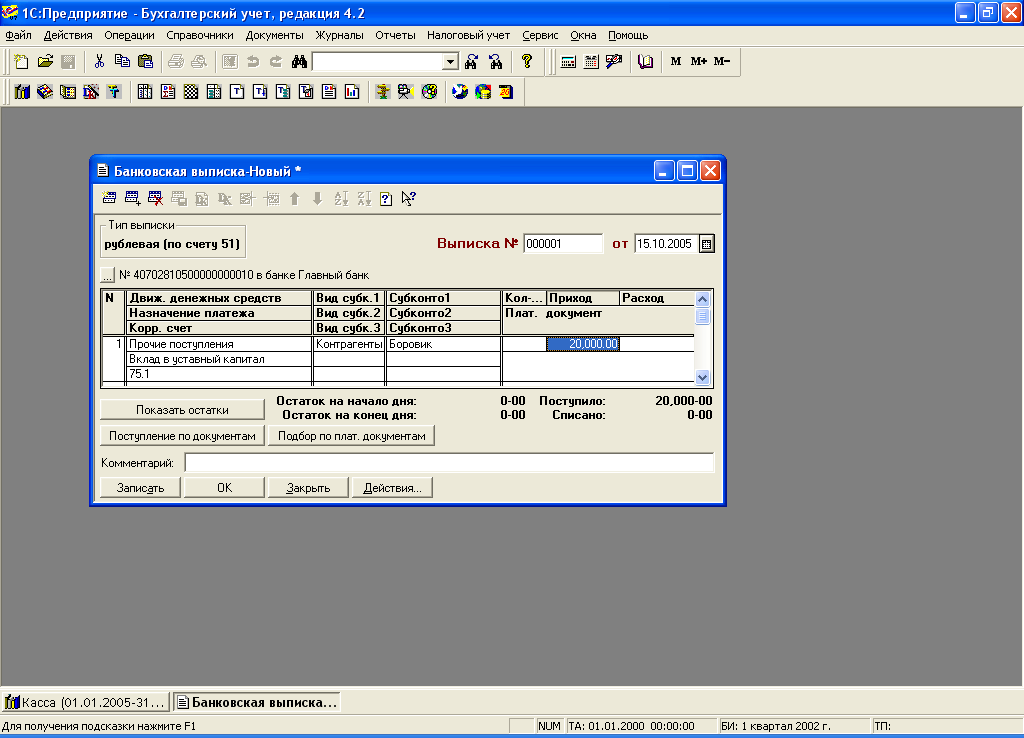Click the 75.1 корр. счет cell
The height and width of the screenshot is (738, 1024).
point(219,374)
